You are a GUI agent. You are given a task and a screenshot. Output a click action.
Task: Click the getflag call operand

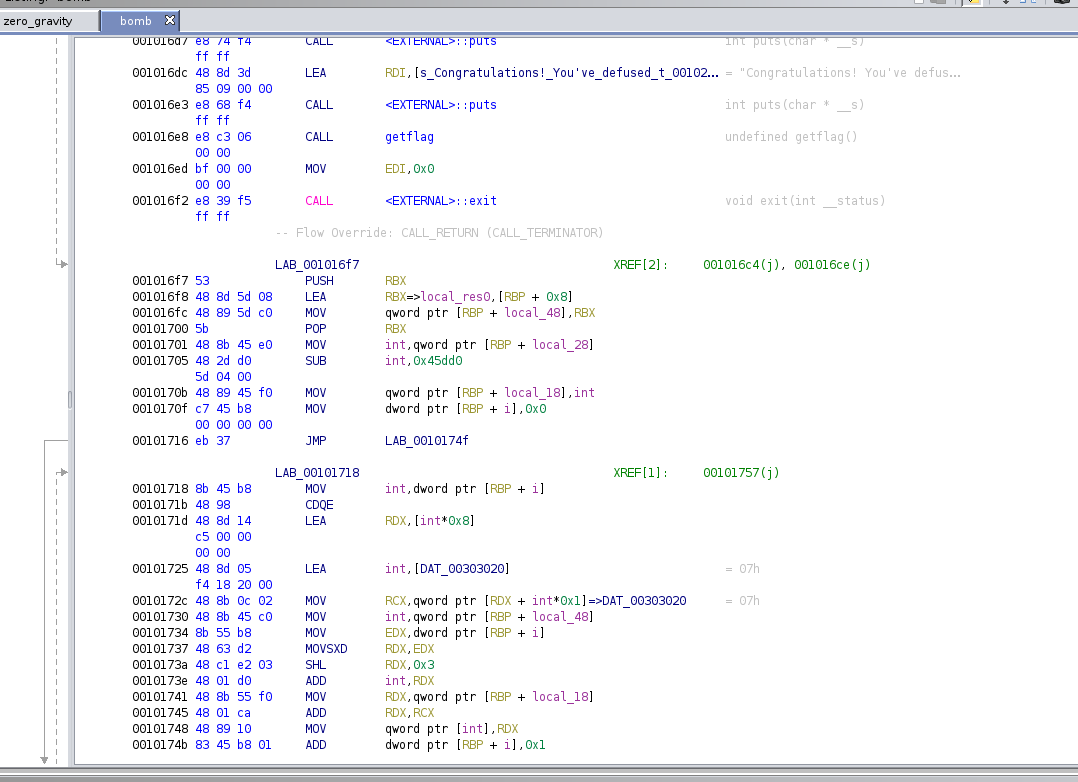click(x=409, y=137)
